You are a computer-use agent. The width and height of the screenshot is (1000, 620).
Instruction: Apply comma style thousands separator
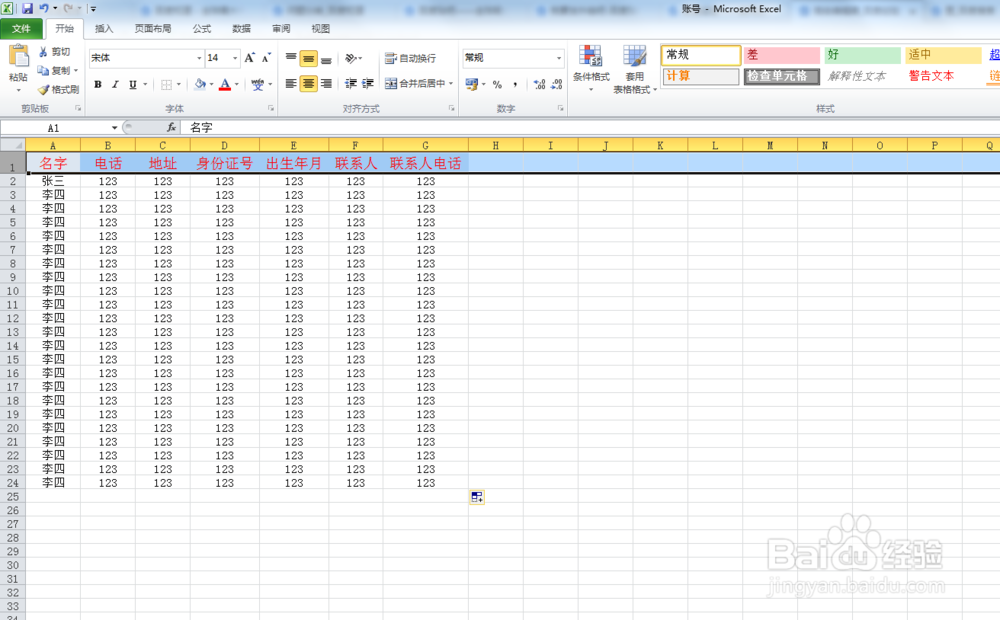pyautogui.click(x=515, y=84)
